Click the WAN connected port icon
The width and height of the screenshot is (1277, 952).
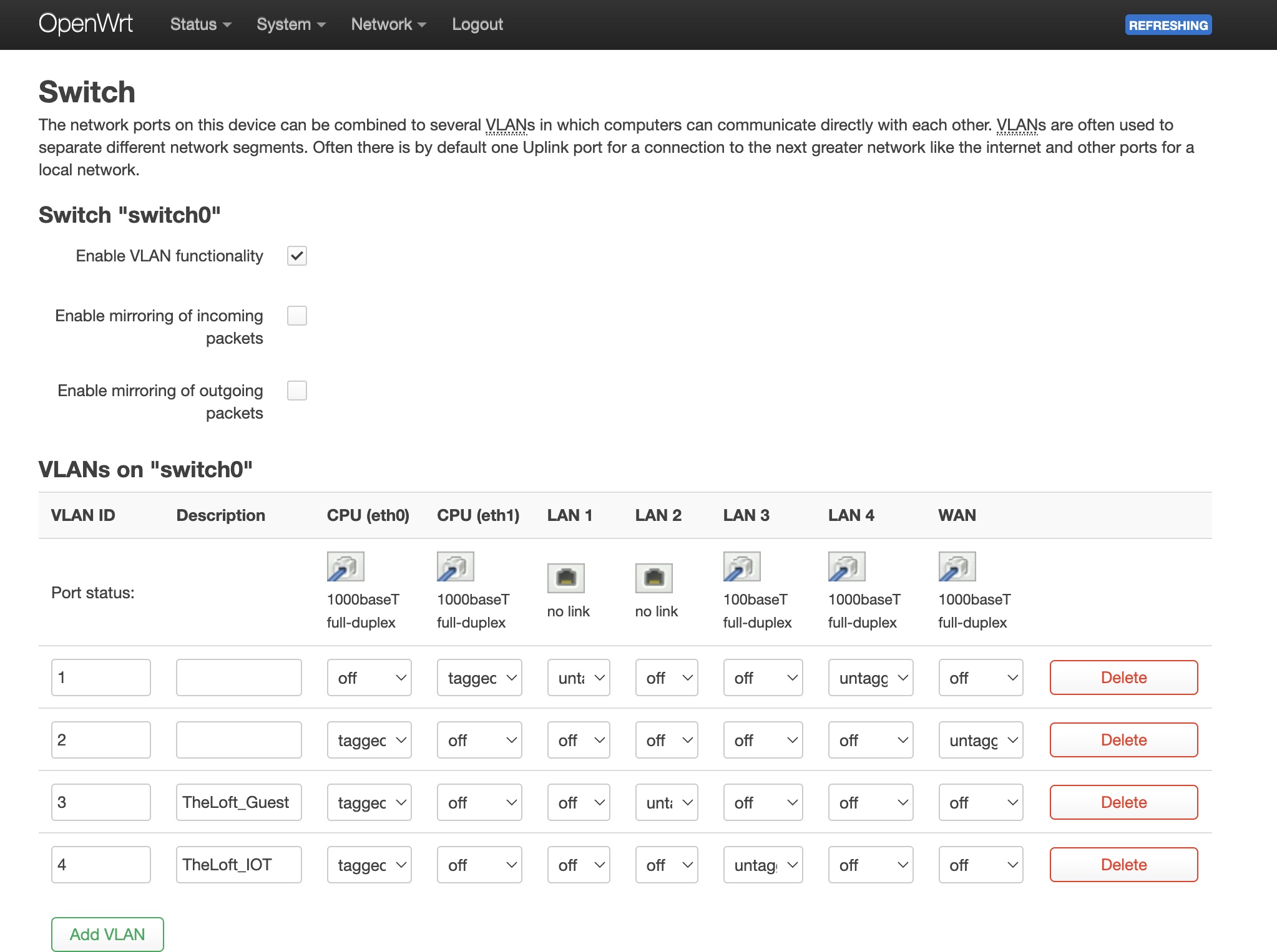point(957,566)
